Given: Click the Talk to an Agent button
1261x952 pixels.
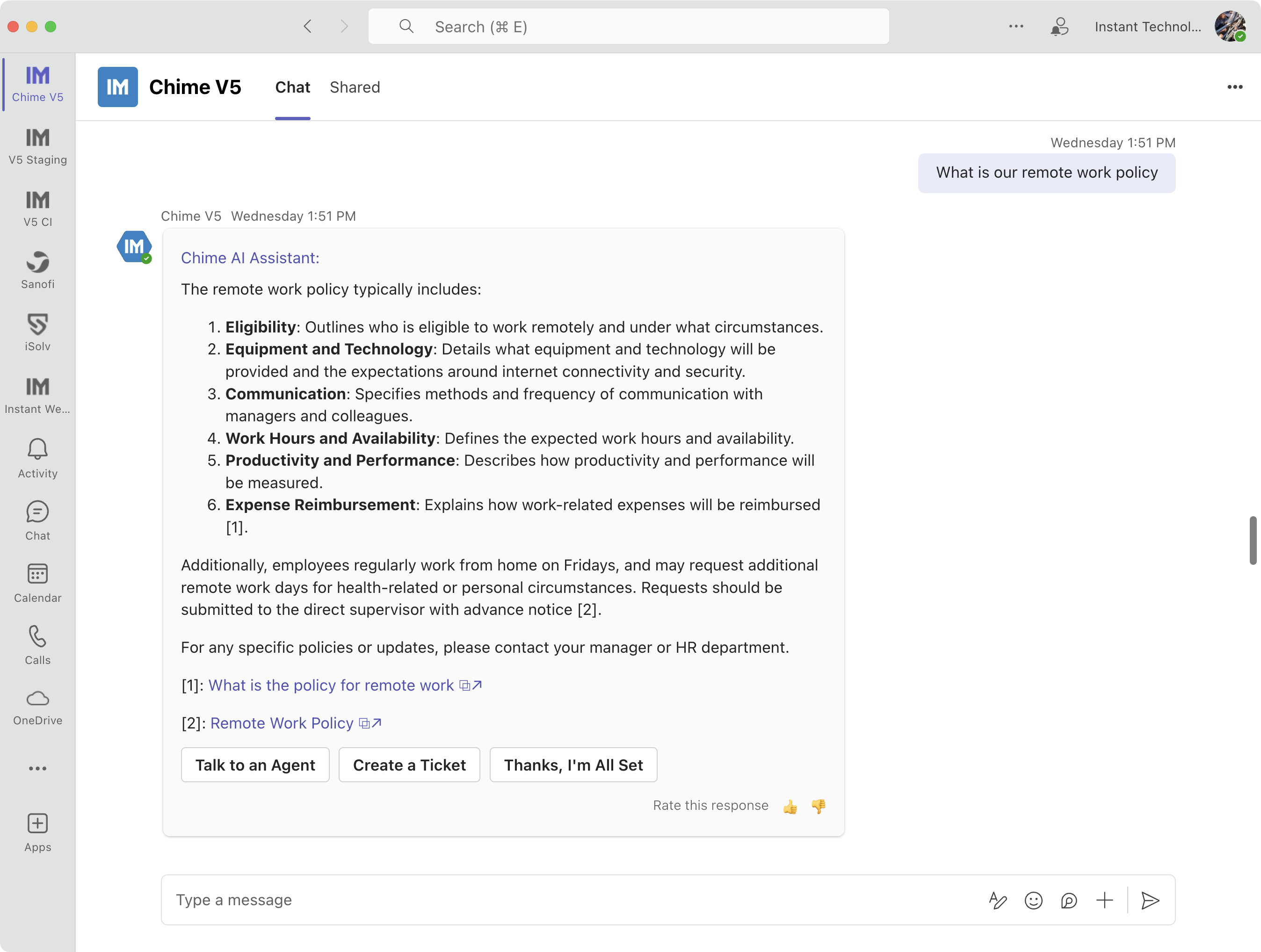Looking at the screenshot, I should (255, 764).
